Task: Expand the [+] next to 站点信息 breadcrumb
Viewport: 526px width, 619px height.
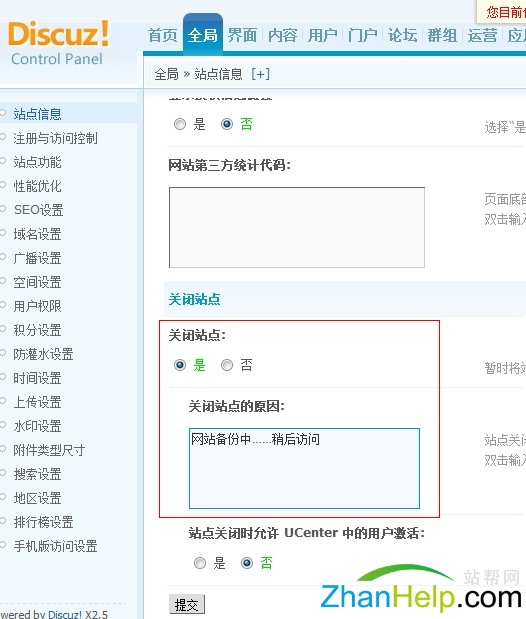Action: [261, 74]
